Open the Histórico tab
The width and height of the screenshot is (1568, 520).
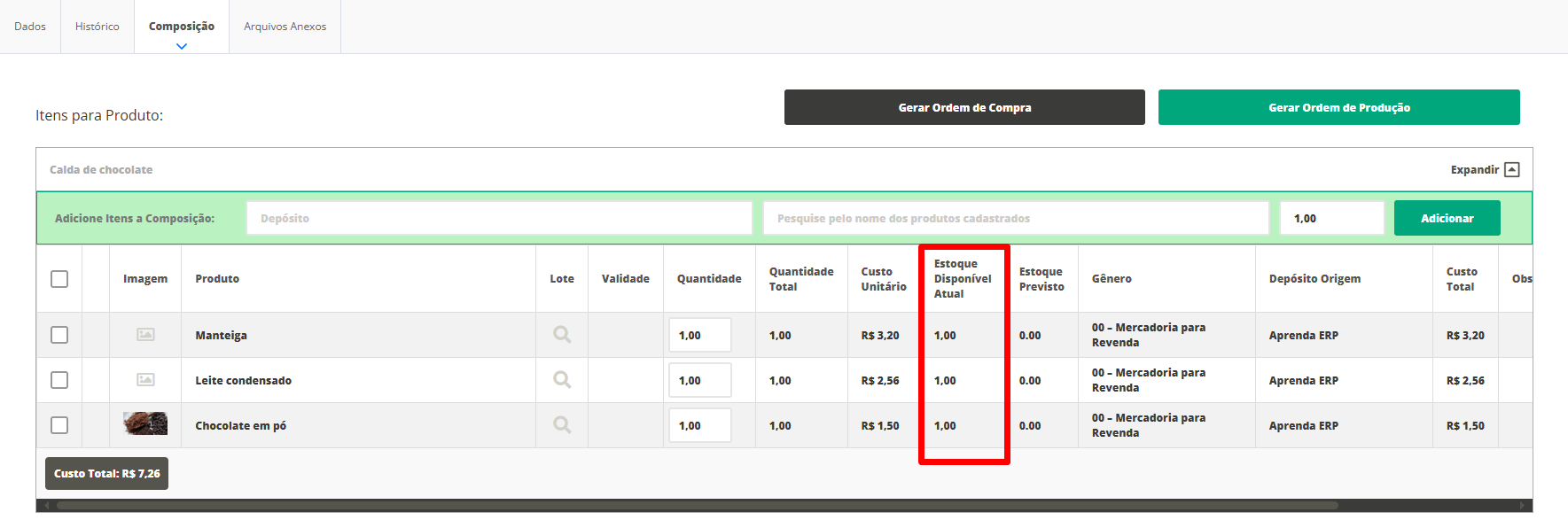coord(98,27)
